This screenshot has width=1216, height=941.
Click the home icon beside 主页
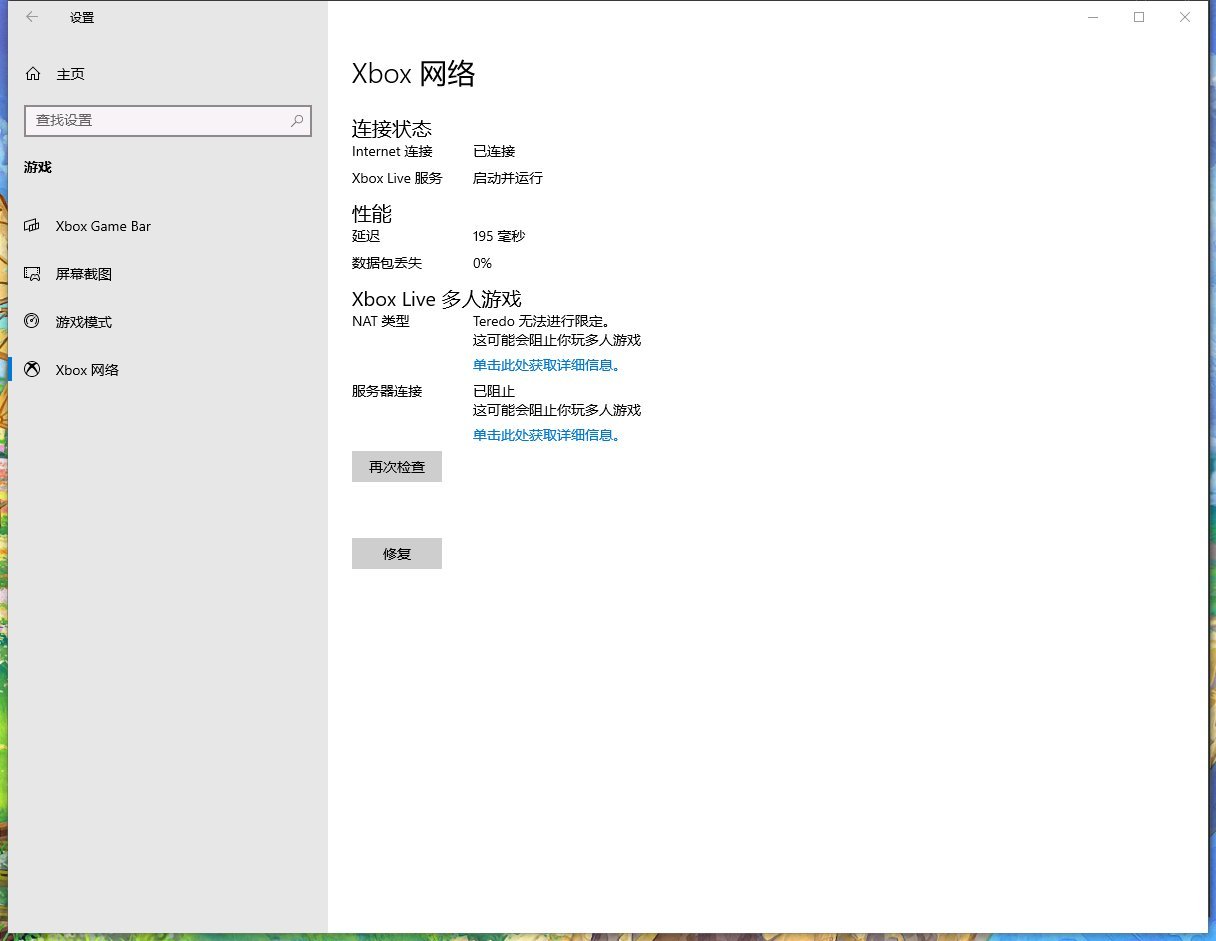tap(33, 74)
